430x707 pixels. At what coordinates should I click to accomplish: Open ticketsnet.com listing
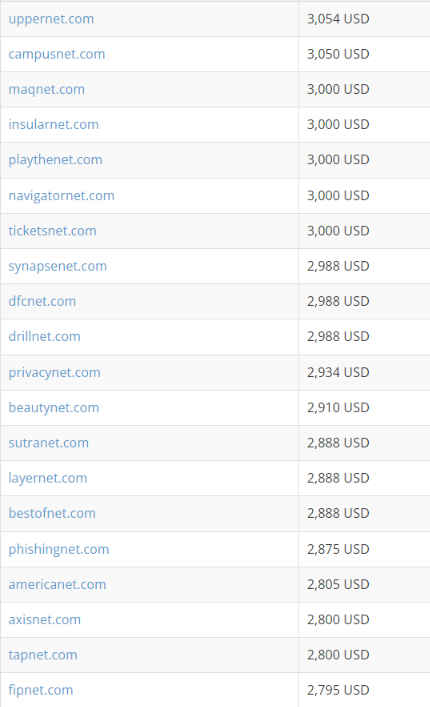(x=52, y=231)
